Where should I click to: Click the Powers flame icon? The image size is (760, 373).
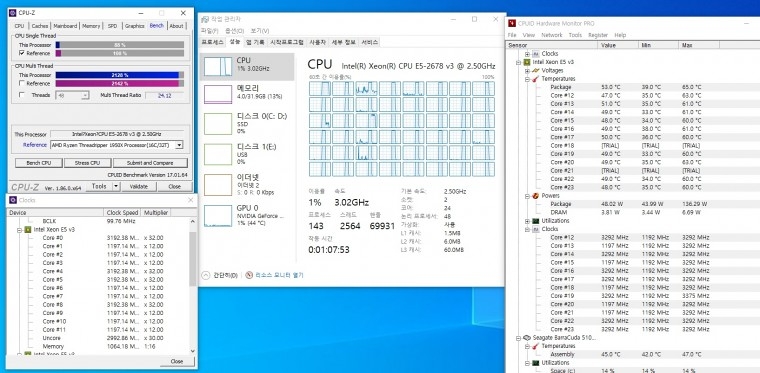pos(536,196)
